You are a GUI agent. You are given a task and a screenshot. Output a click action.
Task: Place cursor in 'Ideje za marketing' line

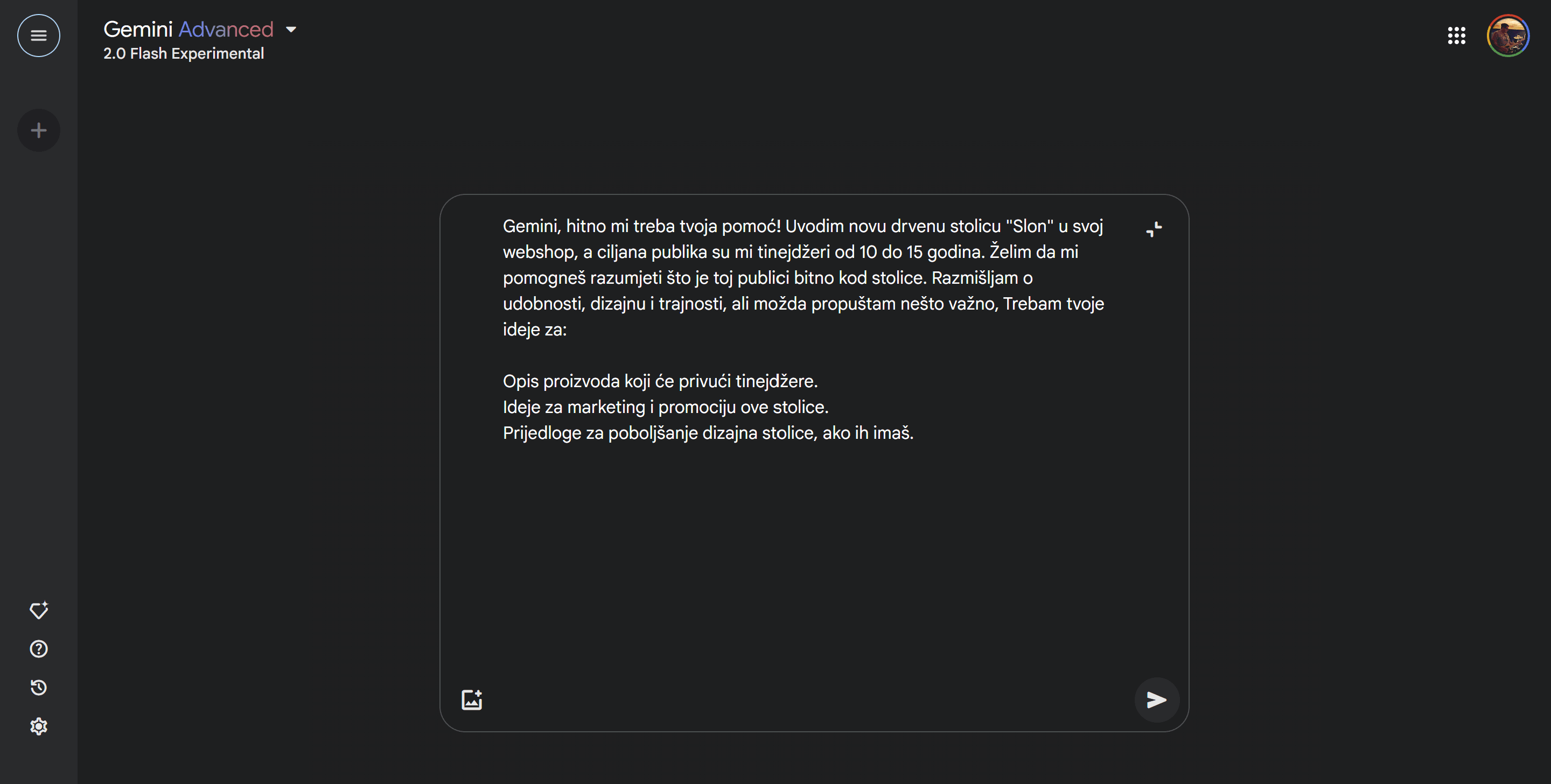665,407
